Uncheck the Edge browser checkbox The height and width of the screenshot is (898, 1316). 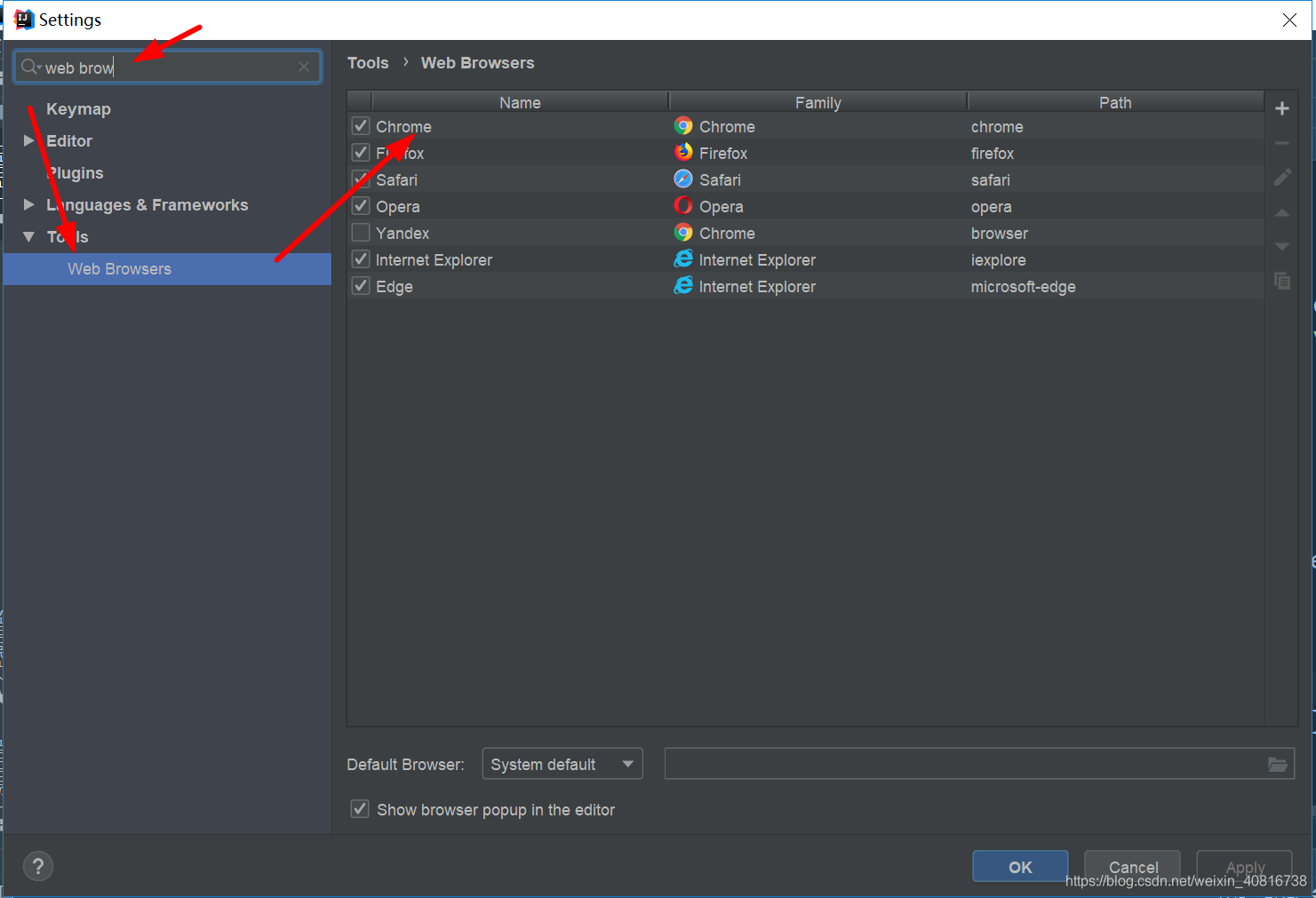[x=361, y=286]
